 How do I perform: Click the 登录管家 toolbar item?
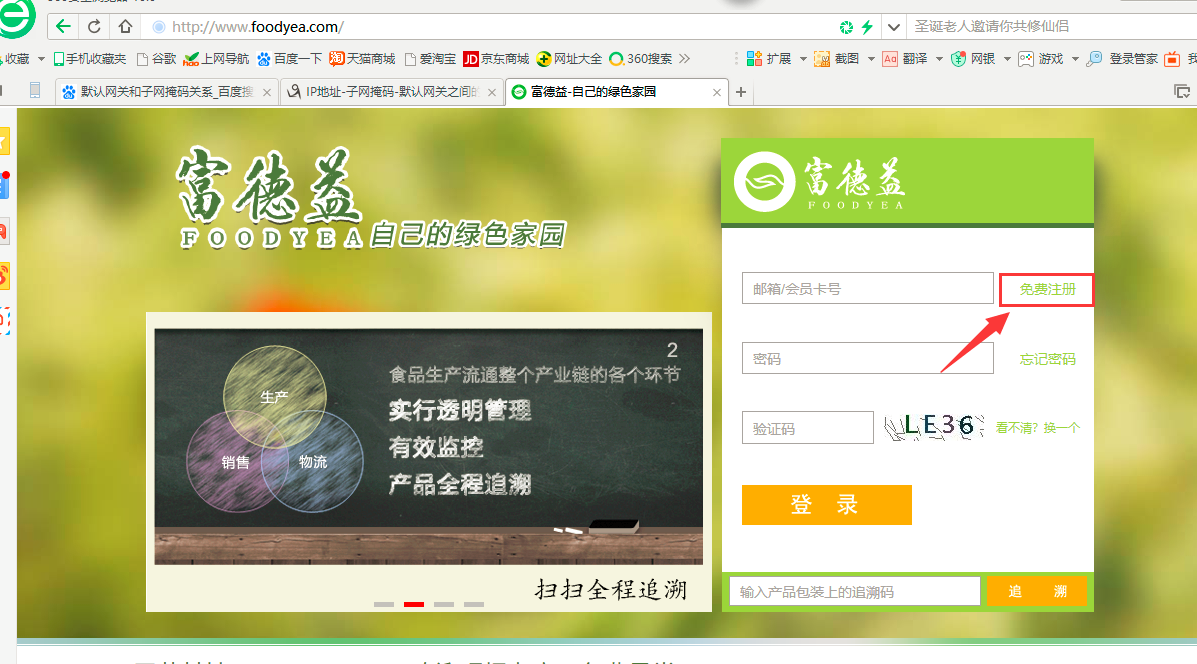click(x=1123, y=59)
